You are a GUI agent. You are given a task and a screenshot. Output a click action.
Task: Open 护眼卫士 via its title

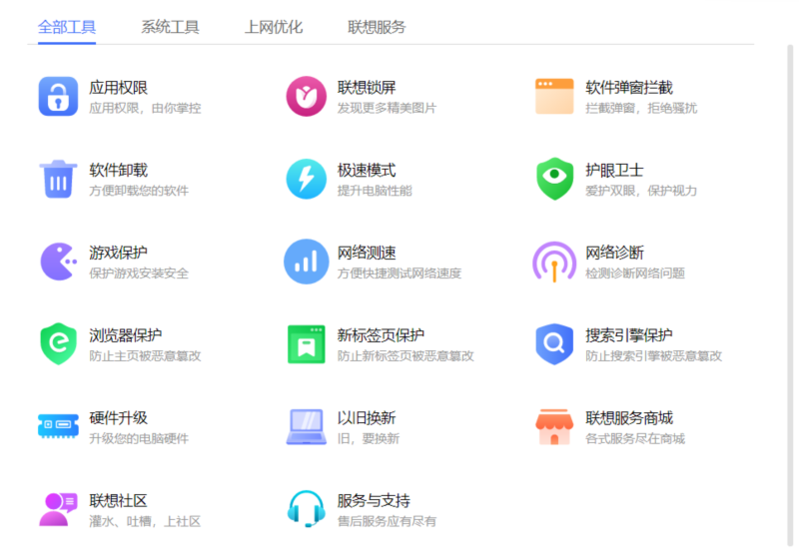click(615, 170)
